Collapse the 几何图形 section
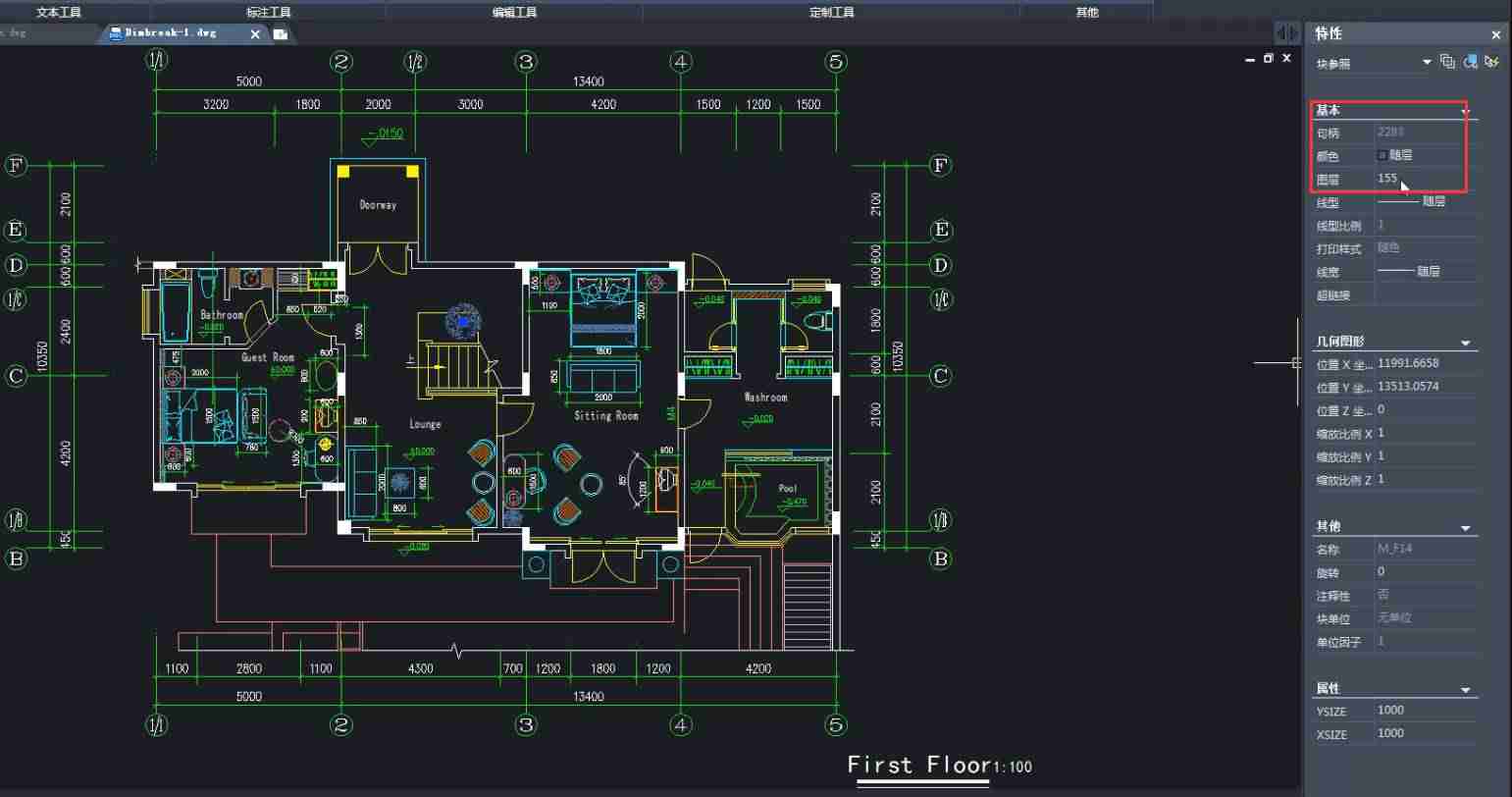The width and height of the screenshot is (1512, 797). pyautogui.click(x=1466, y=344)
